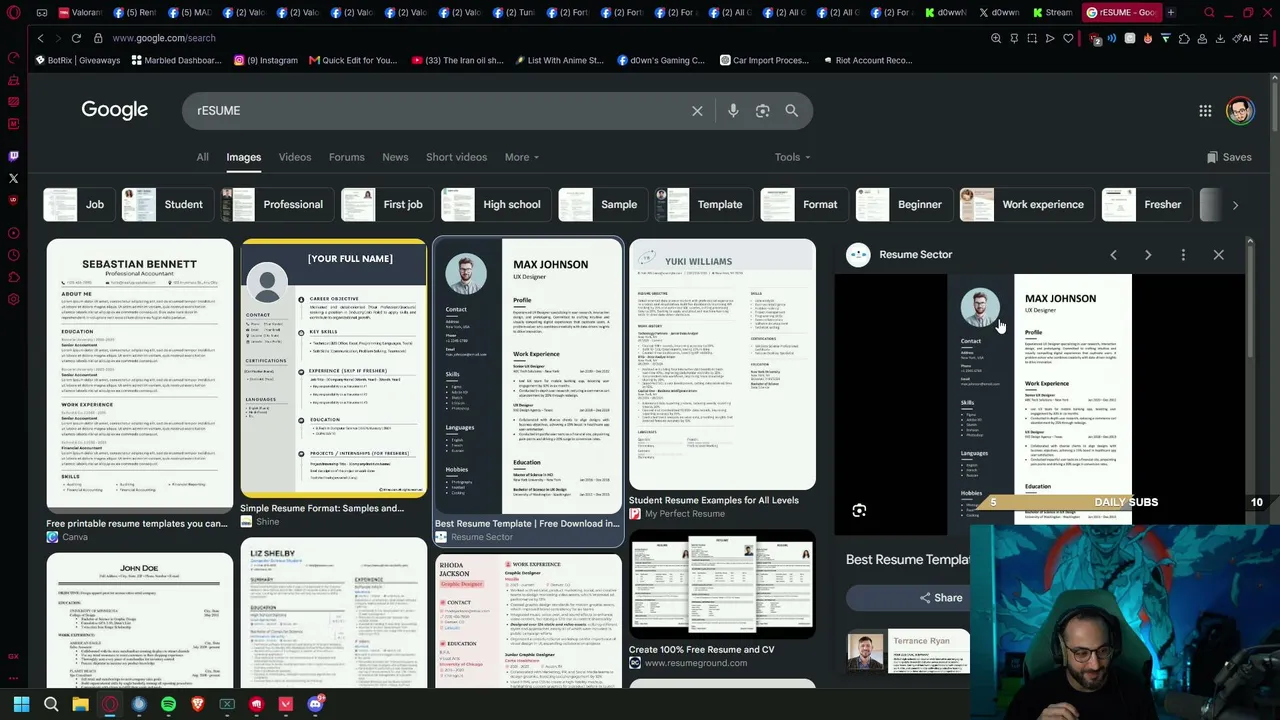Viewport: 1280px width, 720px height.
Task: Filter images by the Student chip
Action: (166, 205)
